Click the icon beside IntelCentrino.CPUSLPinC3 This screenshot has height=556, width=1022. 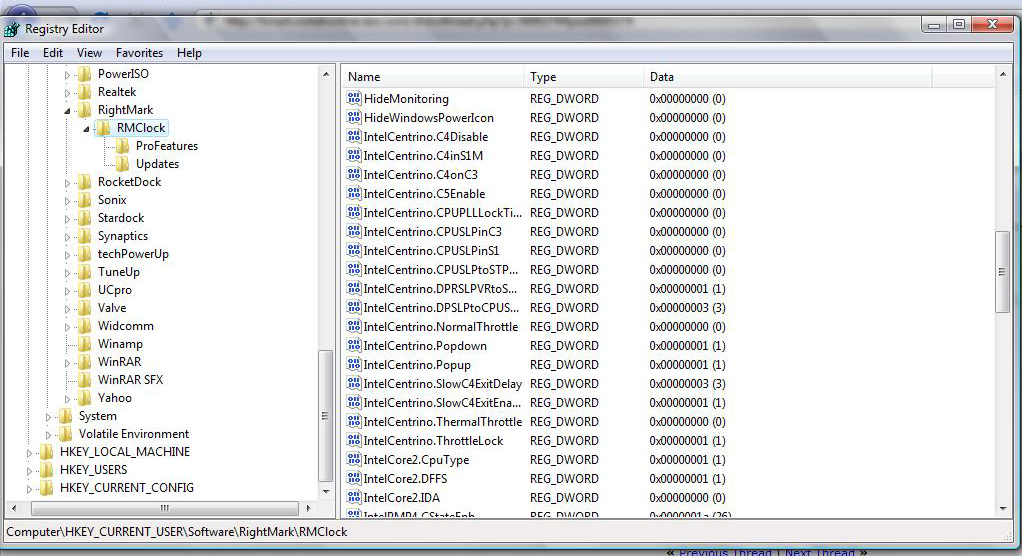point(354,231)
